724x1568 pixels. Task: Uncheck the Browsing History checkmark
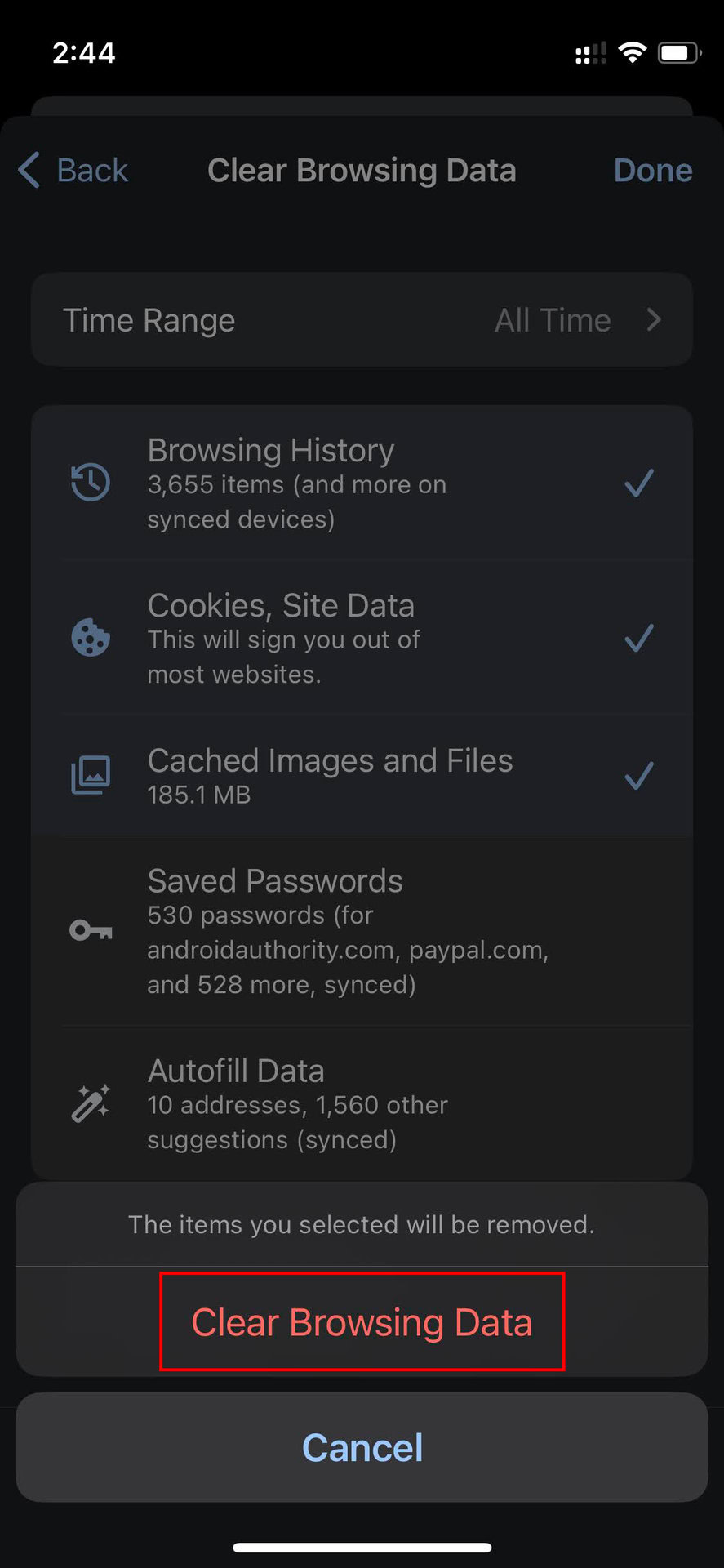pos(638,483)
